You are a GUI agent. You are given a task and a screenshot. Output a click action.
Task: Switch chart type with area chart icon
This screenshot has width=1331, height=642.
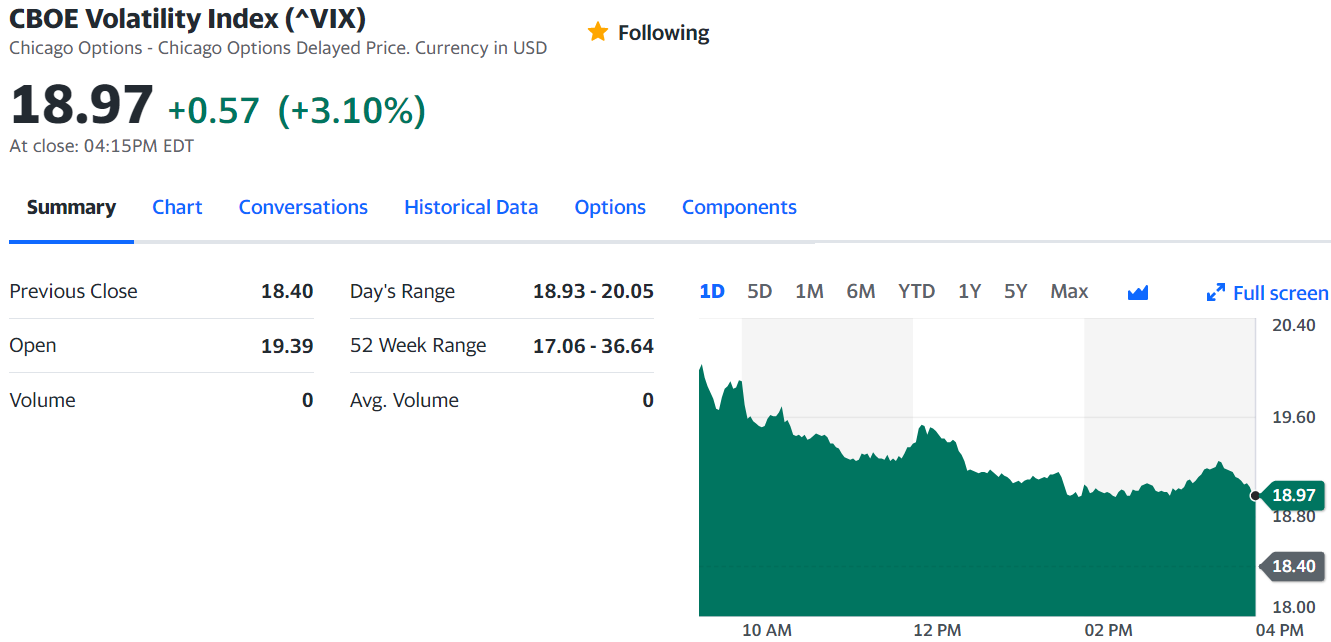click(x=1137, y=292)
